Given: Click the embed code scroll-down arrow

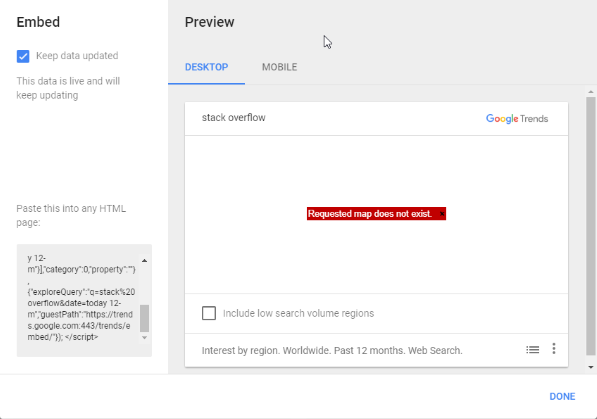Looking at the screenshot, I should tap(144, 337).
